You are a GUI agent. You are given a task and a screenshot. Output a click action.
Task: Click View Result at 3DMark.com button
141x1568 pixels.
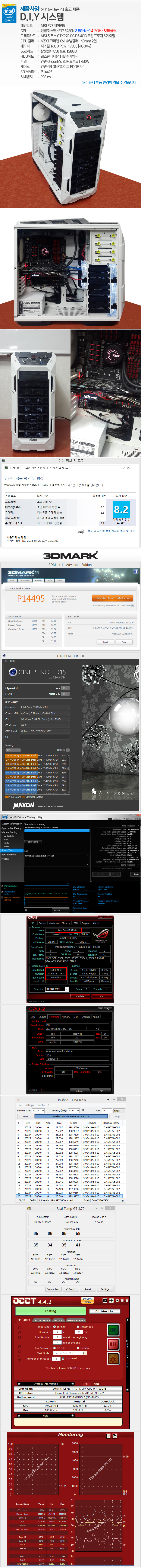point(112,598)
